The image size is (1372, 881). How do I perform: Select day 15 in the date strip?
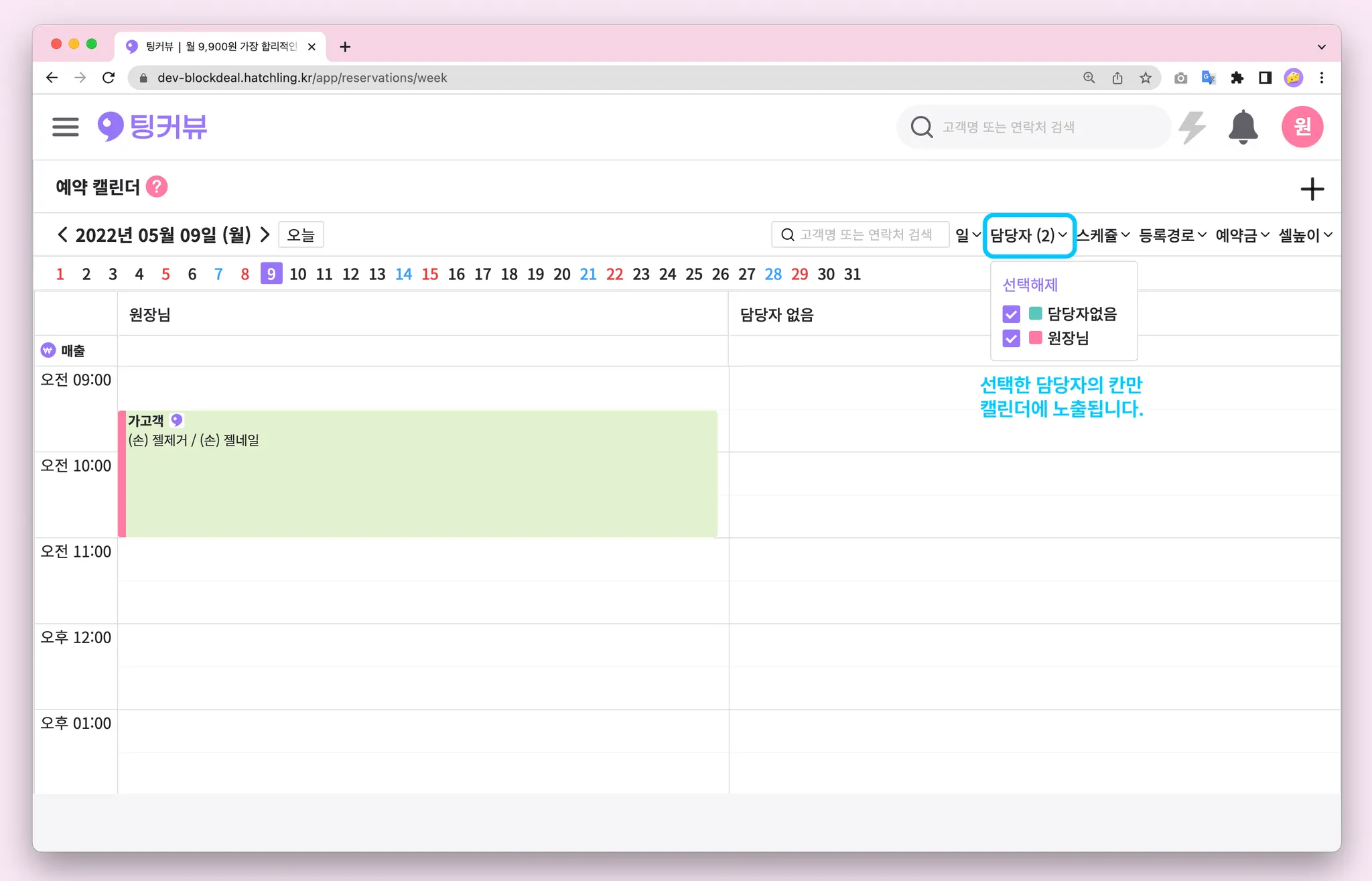click(x=429, y=274)
